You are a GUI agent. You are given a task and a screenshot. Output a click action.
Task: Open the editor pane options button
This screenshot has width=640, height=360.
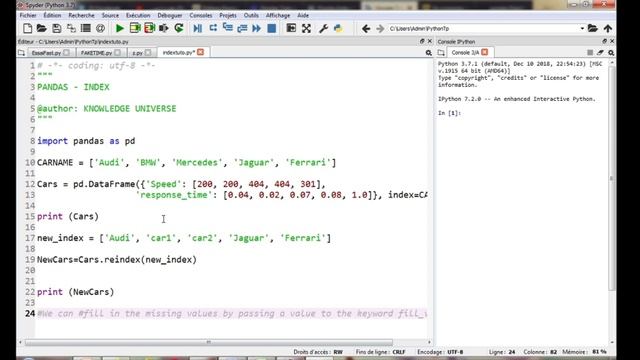click(x=429, y=53)
